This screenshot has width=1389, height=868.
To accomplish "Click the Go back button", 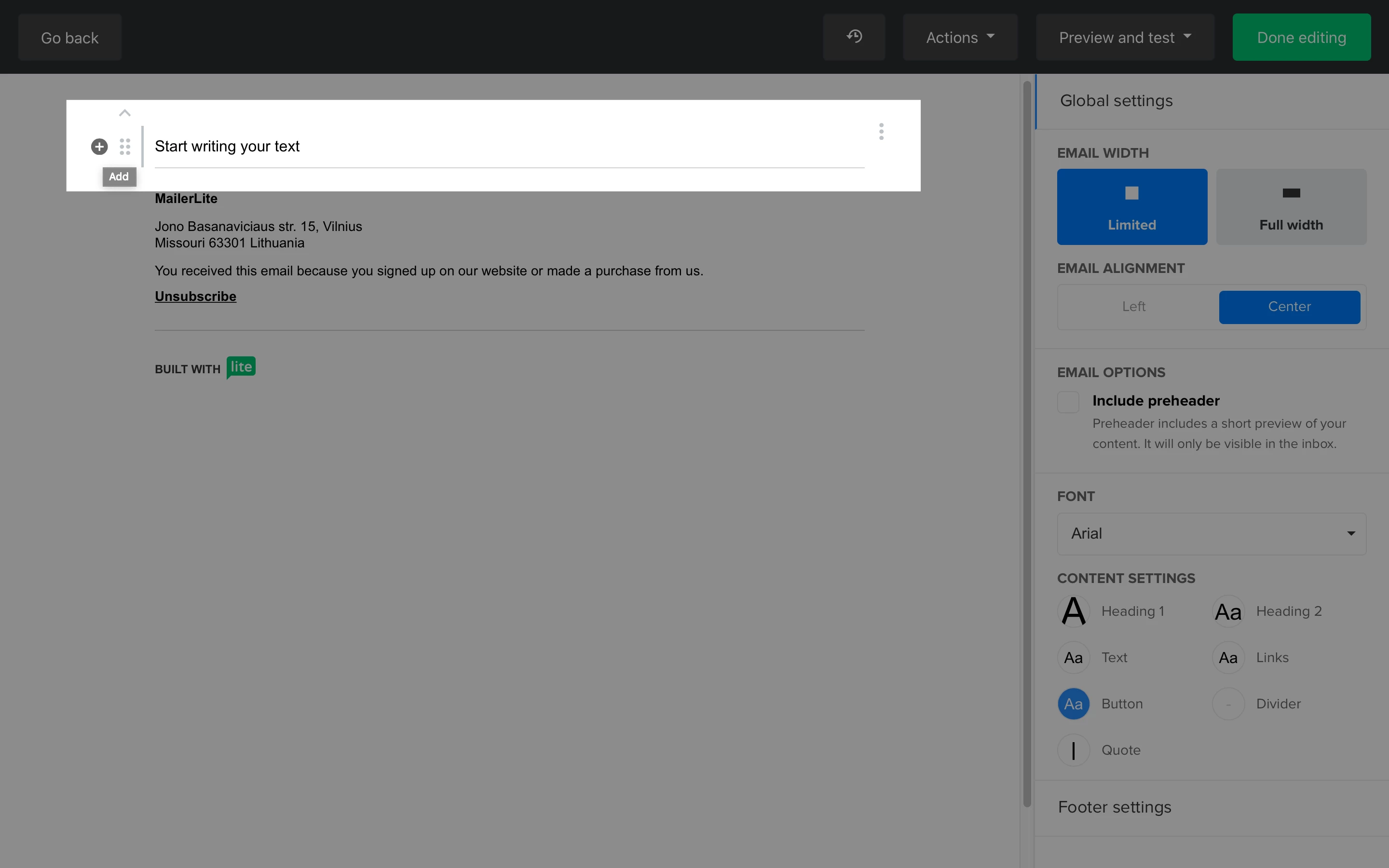I will click(69, 38).
